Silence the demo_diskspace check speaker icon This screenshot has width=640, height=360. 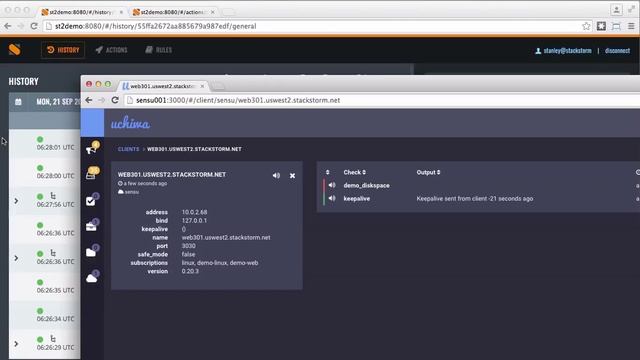click(x=332, y=185)
